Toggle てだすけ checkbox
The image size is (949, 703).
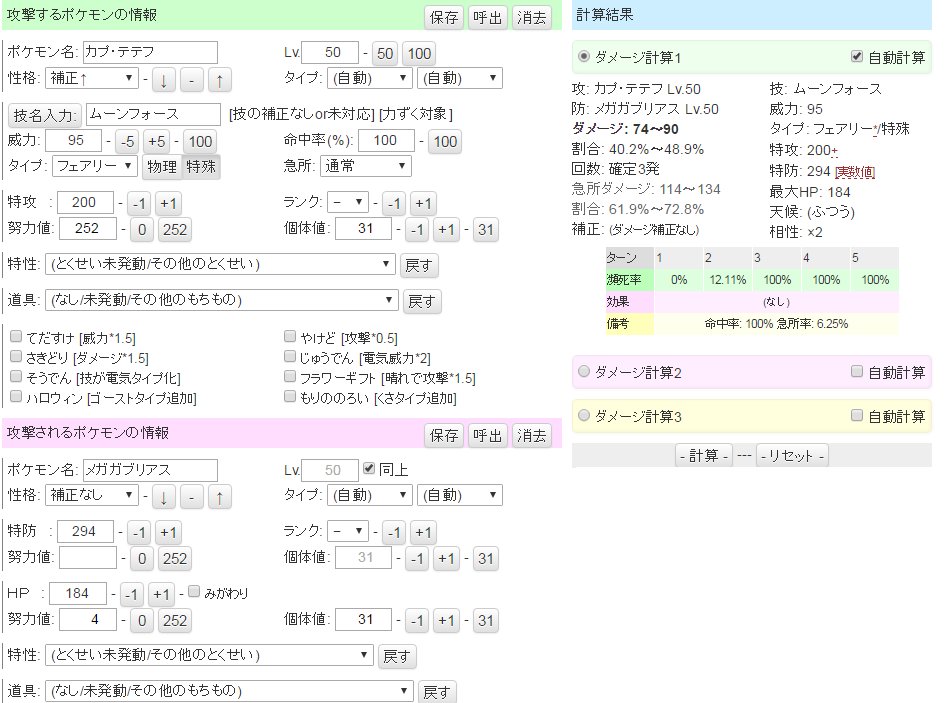pos(16,336)
